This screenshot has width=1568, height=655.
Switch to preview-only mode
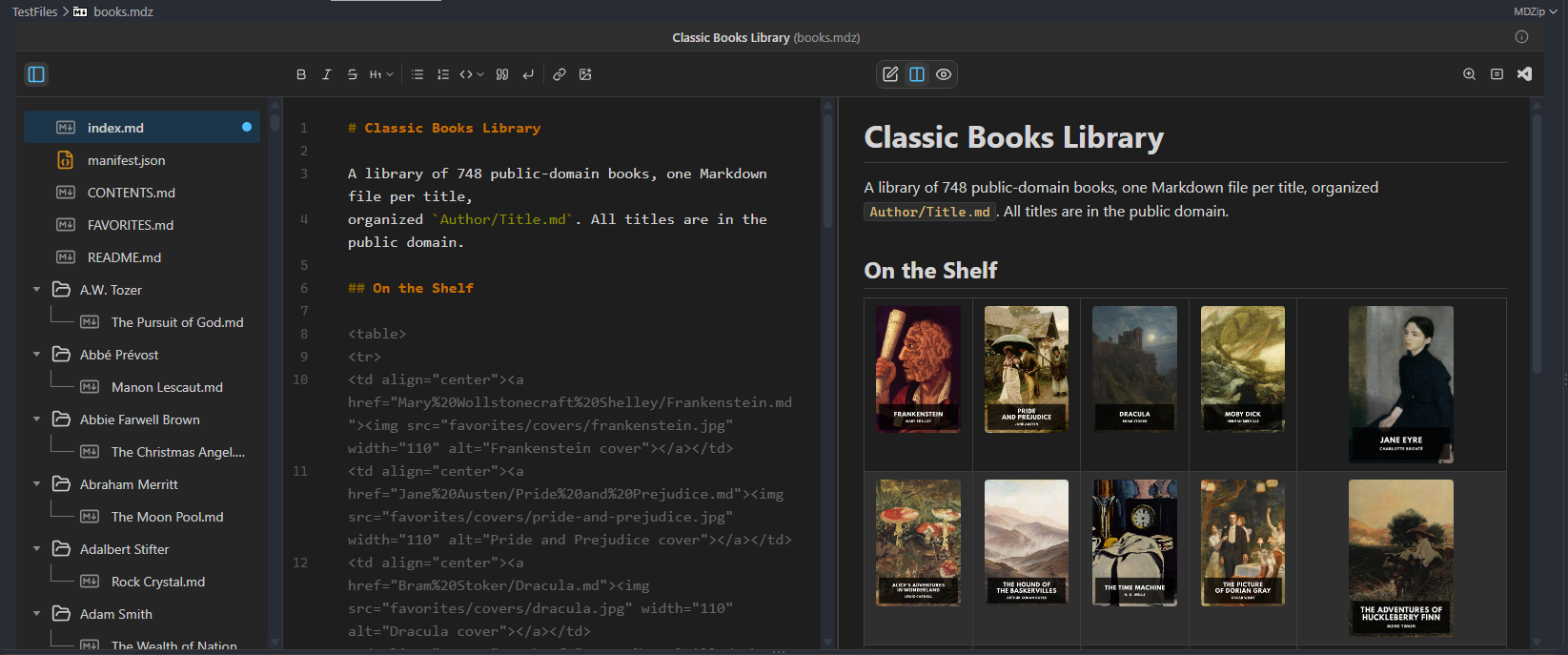point(944,74)
